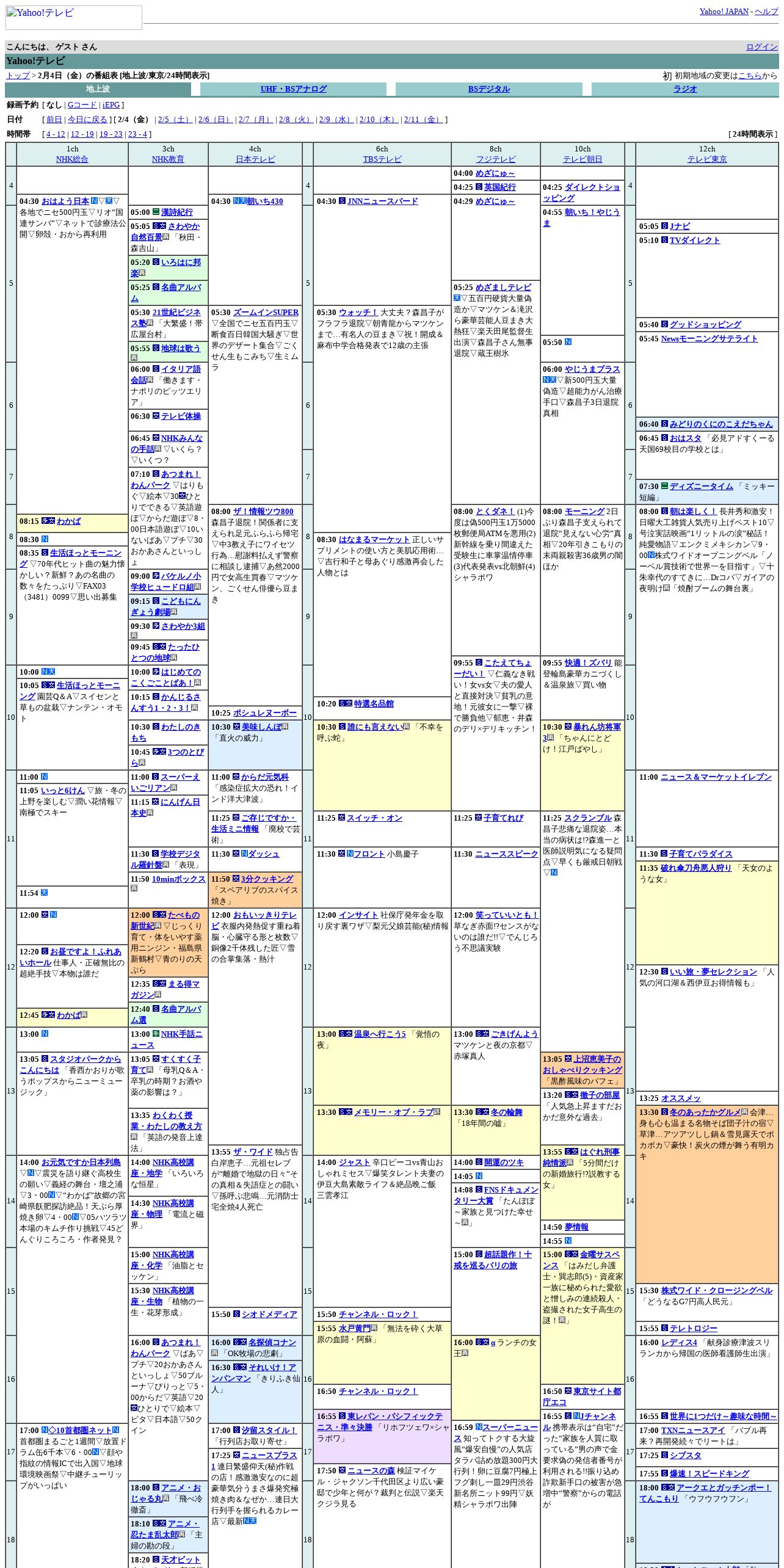
Task: Go to 前日 previous day
Action: (54, 120)
